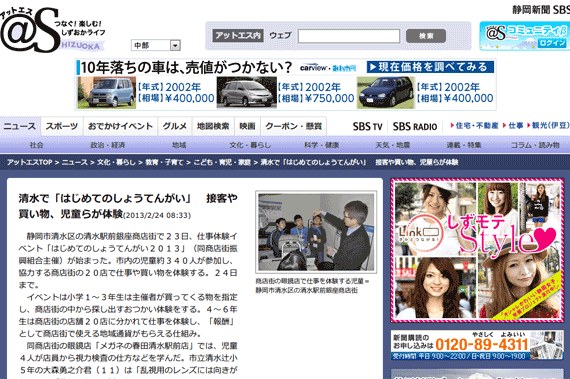The image size is (570, 379).
Task: Open the しずモテ Style banner ad
Action: (477, 250)
